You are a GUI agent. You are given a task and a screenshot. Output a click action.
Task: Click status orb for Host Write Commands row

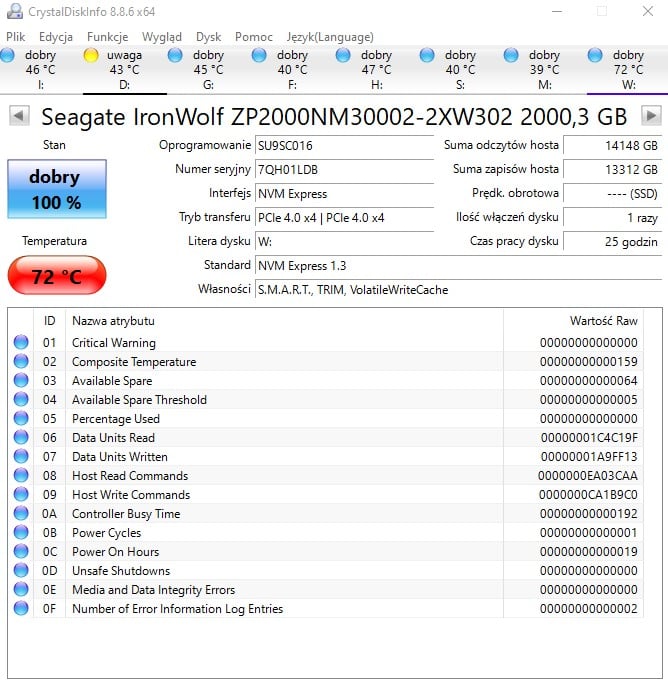[21, 495]
